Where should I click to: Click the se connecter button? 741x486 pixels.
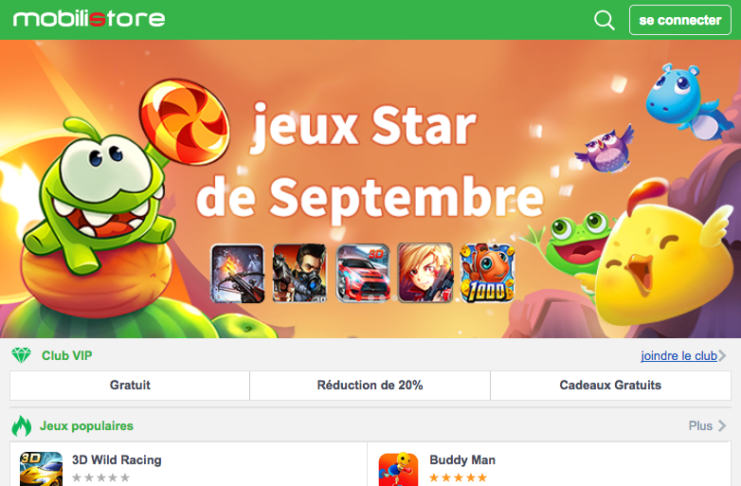pyautogui.click(x=680, y=20)
